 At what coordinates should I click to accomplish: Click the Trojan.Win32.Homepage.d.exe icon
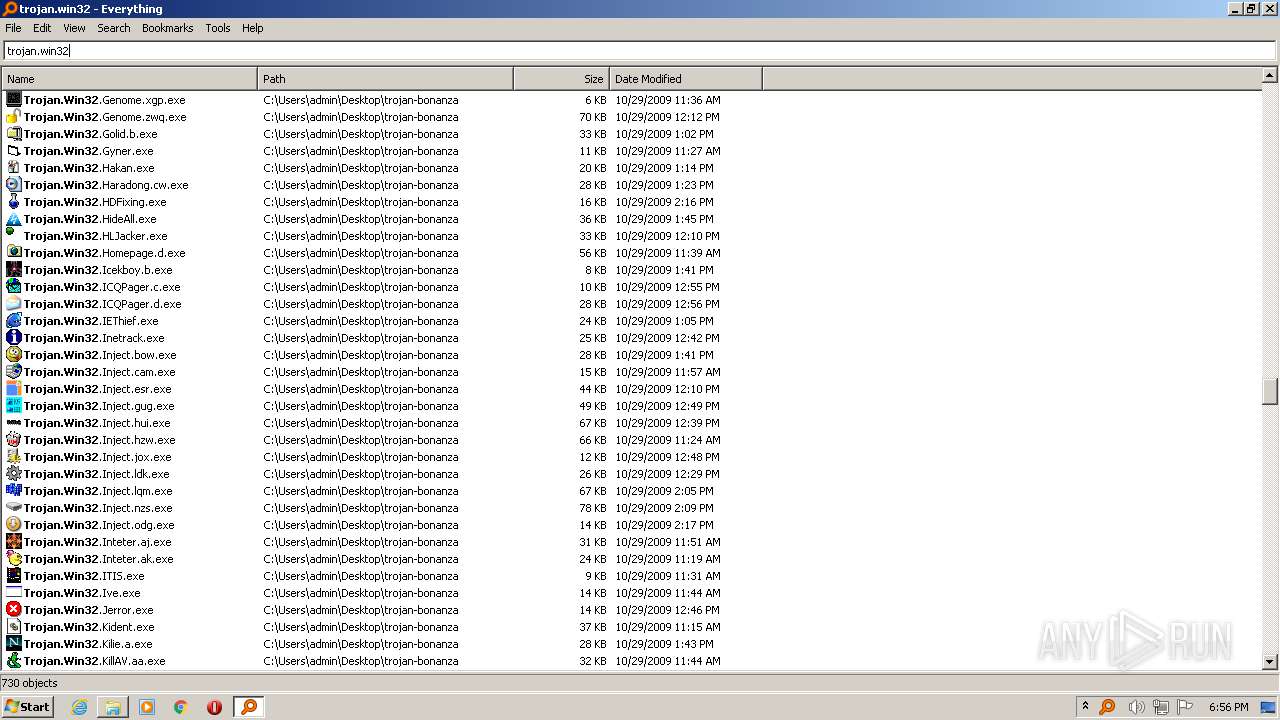coord(14,253)
